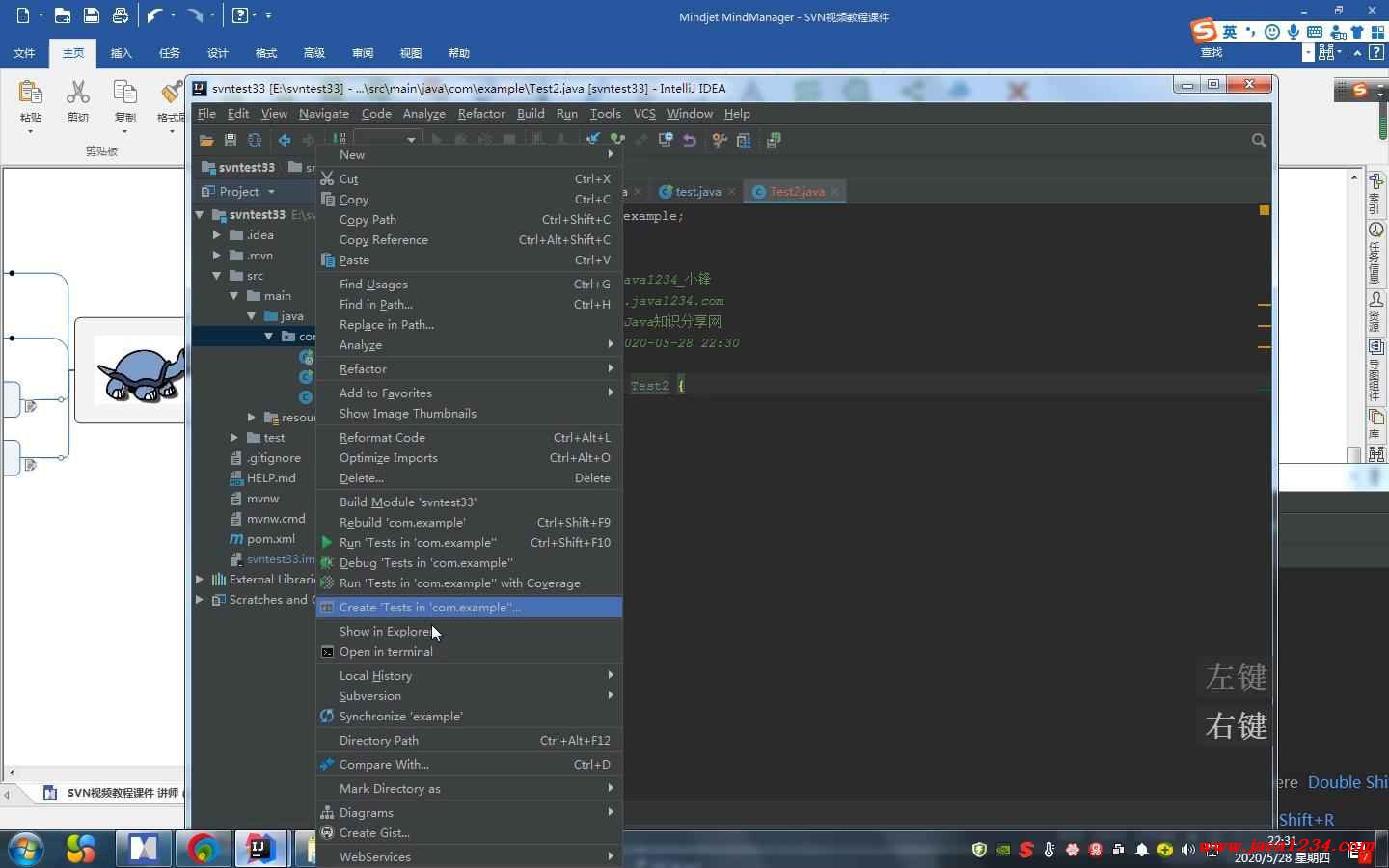This screenshot has height=868, width=1389.
Task: Click the Save All icon in IntelliJ toolbar
Action: tap(231, 140)
